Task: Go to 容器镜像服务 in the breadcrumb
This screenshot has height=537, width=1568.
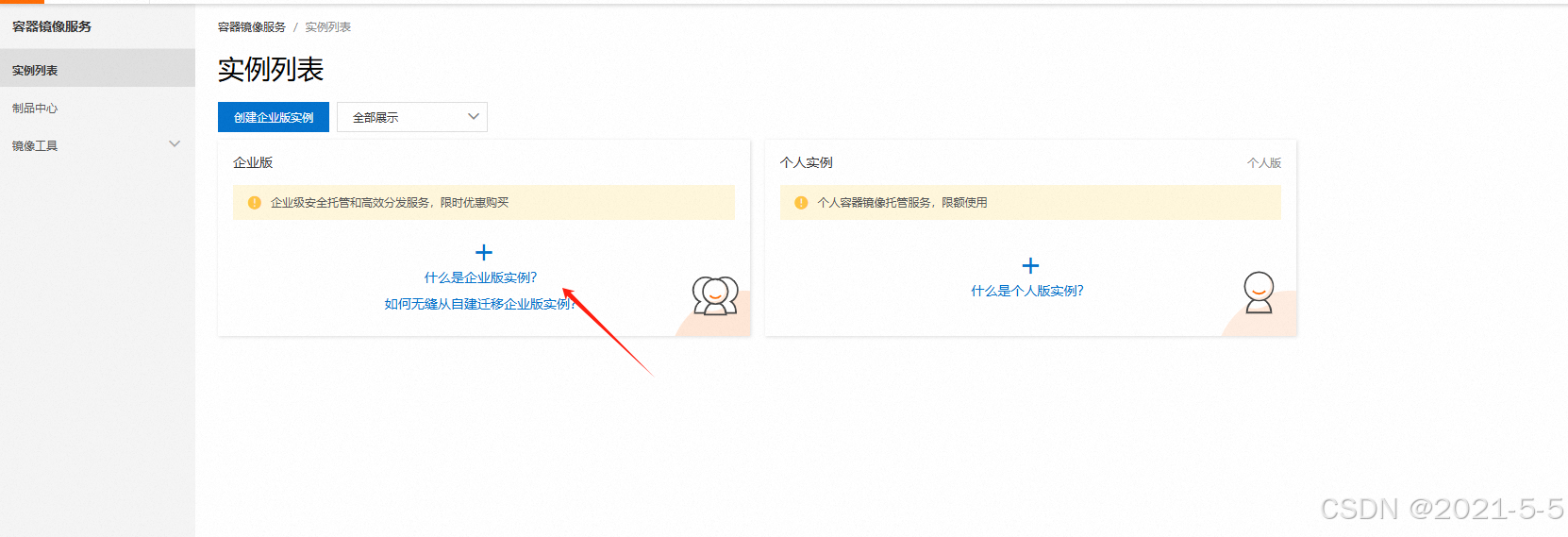Action: point(252,27)
